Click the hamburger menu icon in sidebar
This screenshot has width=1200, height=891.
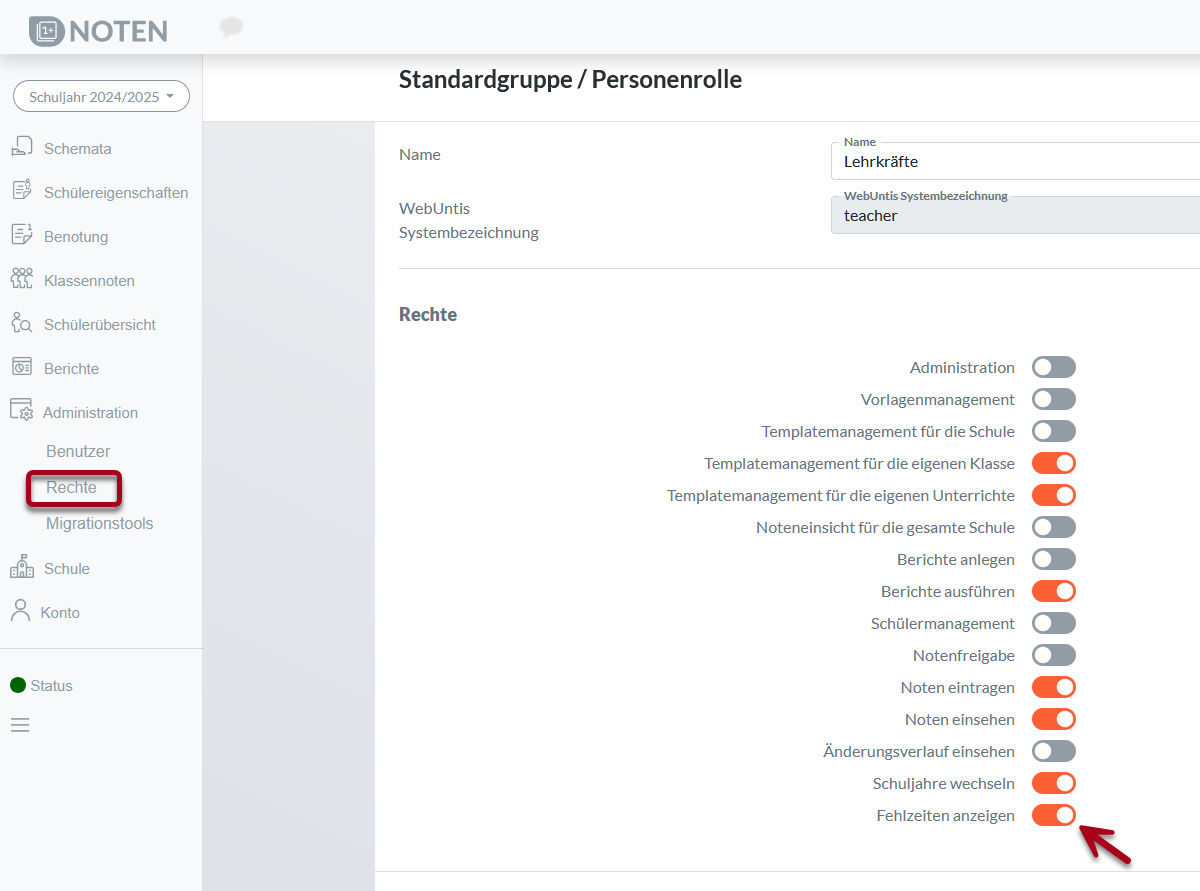[x=20, y=725]
